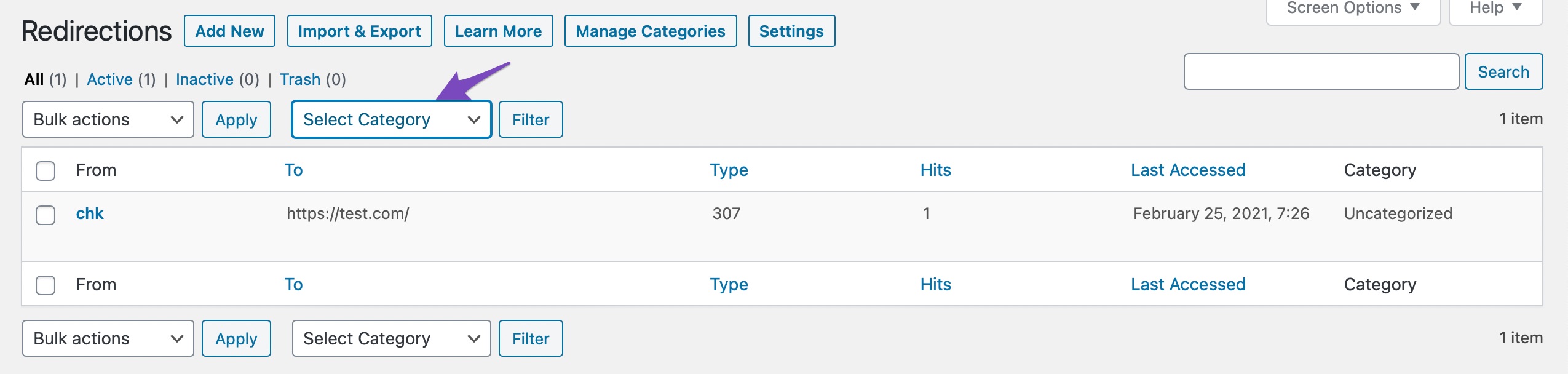
Task: Open the bottom Bulk actions dropdown
Action: [x=108, y=338]
